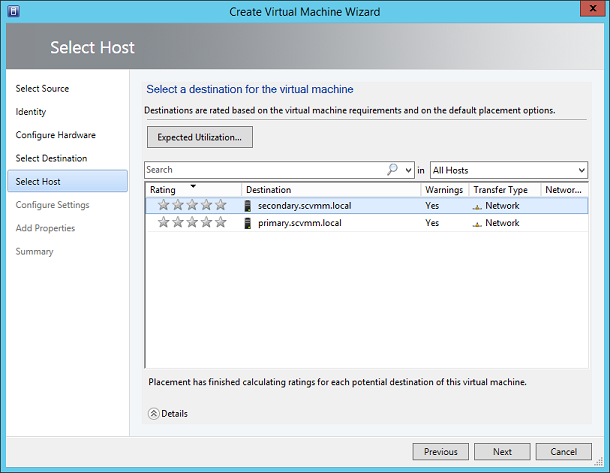Click the Previous button
This screenshot has width=610, height=473.
[x=440, y=452]
